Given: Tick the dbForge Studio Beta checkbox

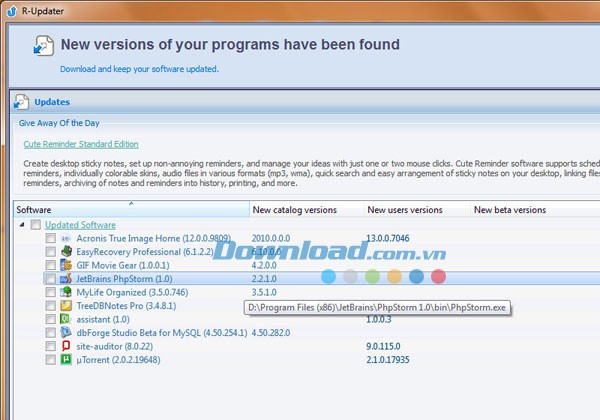Looking at the screenshot, I should pyautogui.click(x=51, y=332).
